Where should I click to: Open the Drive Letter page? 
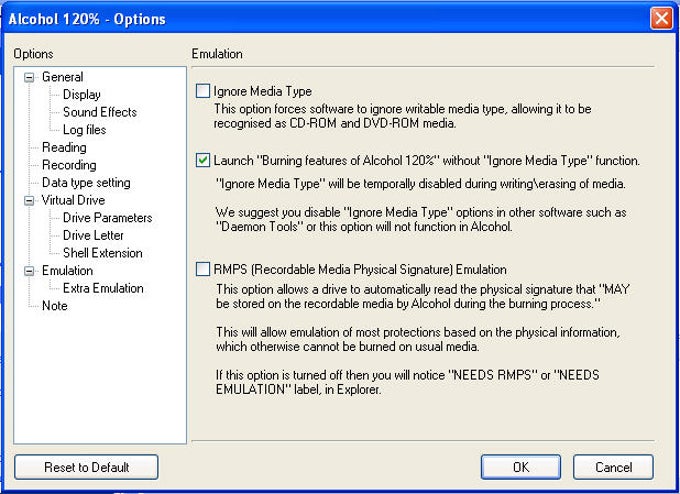pos(93,236)
